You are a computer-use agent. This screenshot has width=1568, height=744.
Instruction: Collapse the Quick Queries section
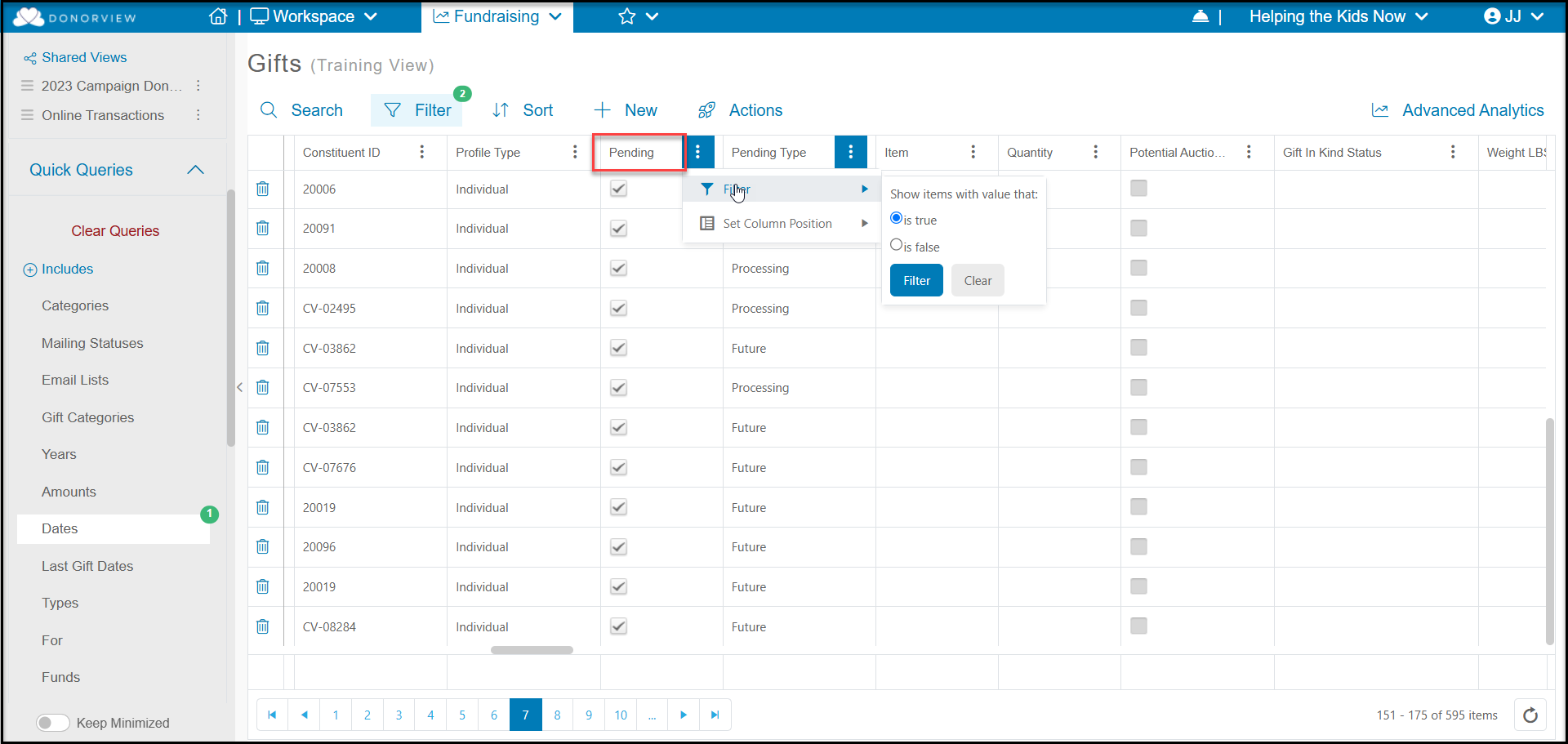pyautogui.click(x=195, y=170)
